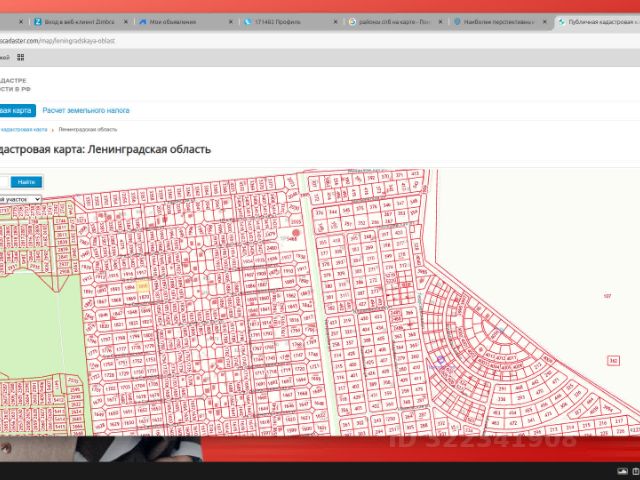Select the 'Публичная кадастровая' active tab
The width and height of the screenshot is (640, 480).
pos(598,22)
